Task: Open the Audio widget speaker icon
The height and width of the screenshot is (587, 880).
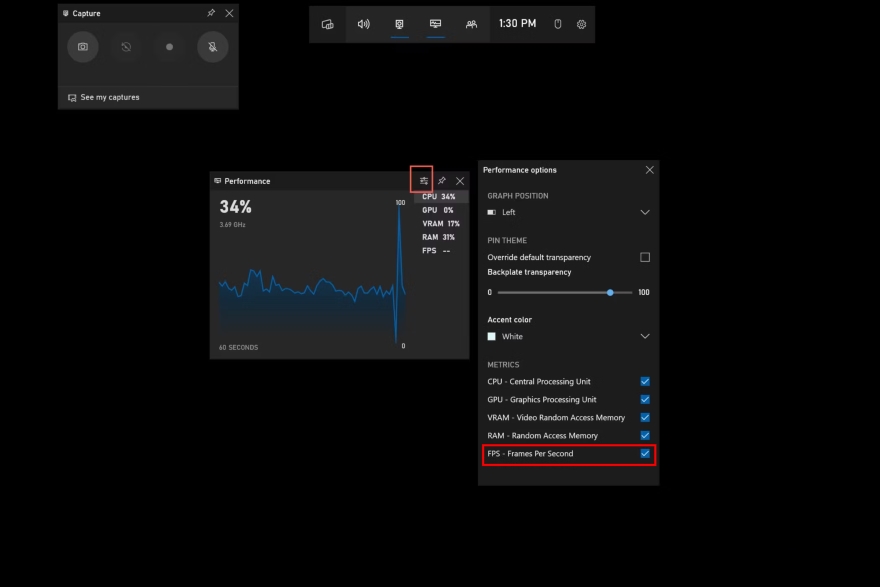Action: 364,24
